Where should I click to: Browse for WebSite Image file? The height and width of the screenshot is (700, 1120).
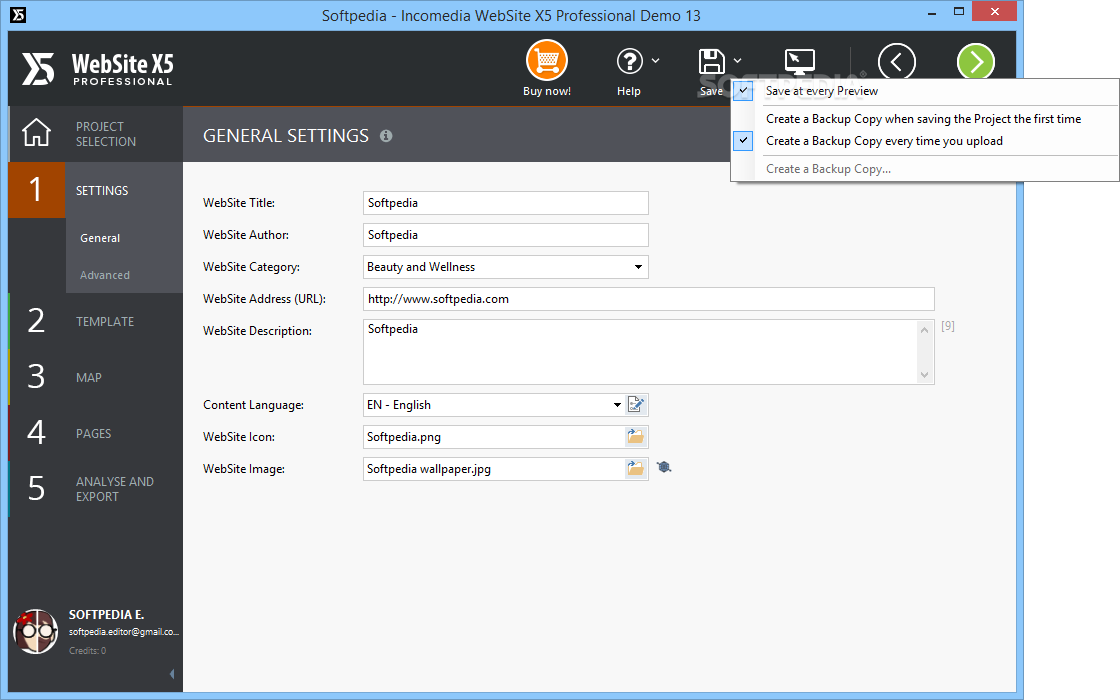(x=635, y=469)
